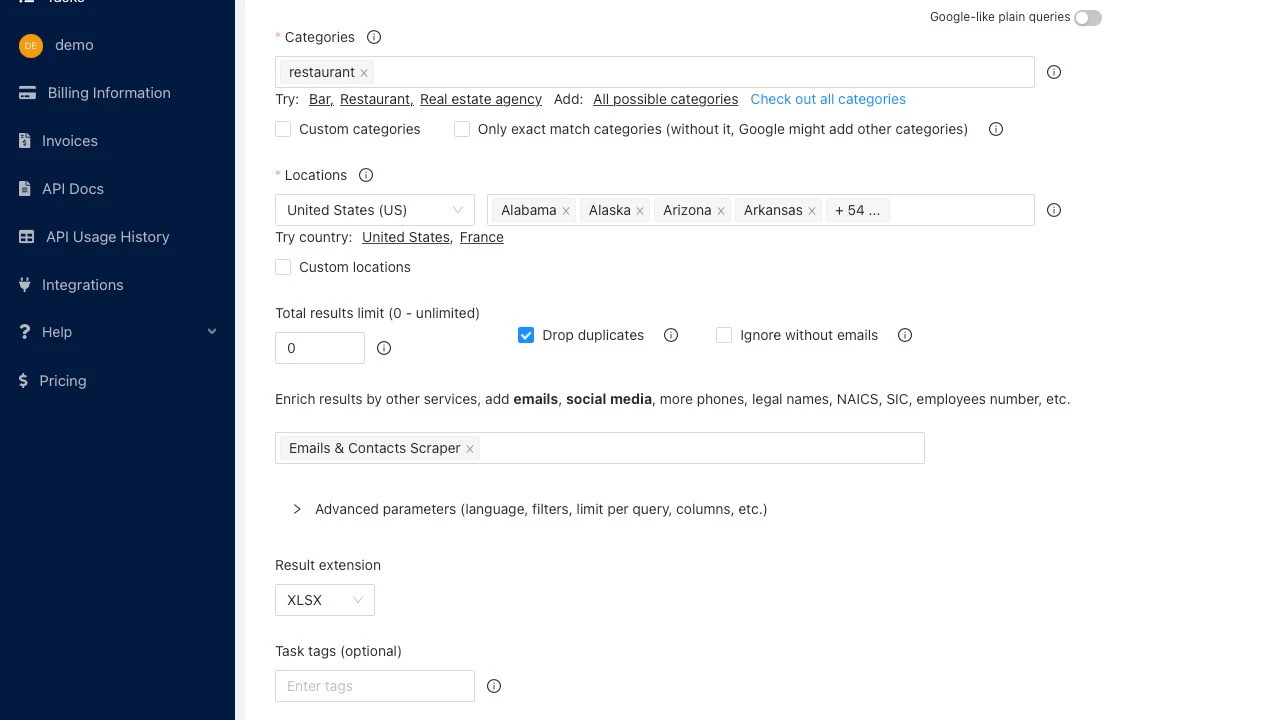Viewport: 1280px width, 720px height.
Task: Uncheck the Drop duplicates checkbox
Action: [526, 335]
